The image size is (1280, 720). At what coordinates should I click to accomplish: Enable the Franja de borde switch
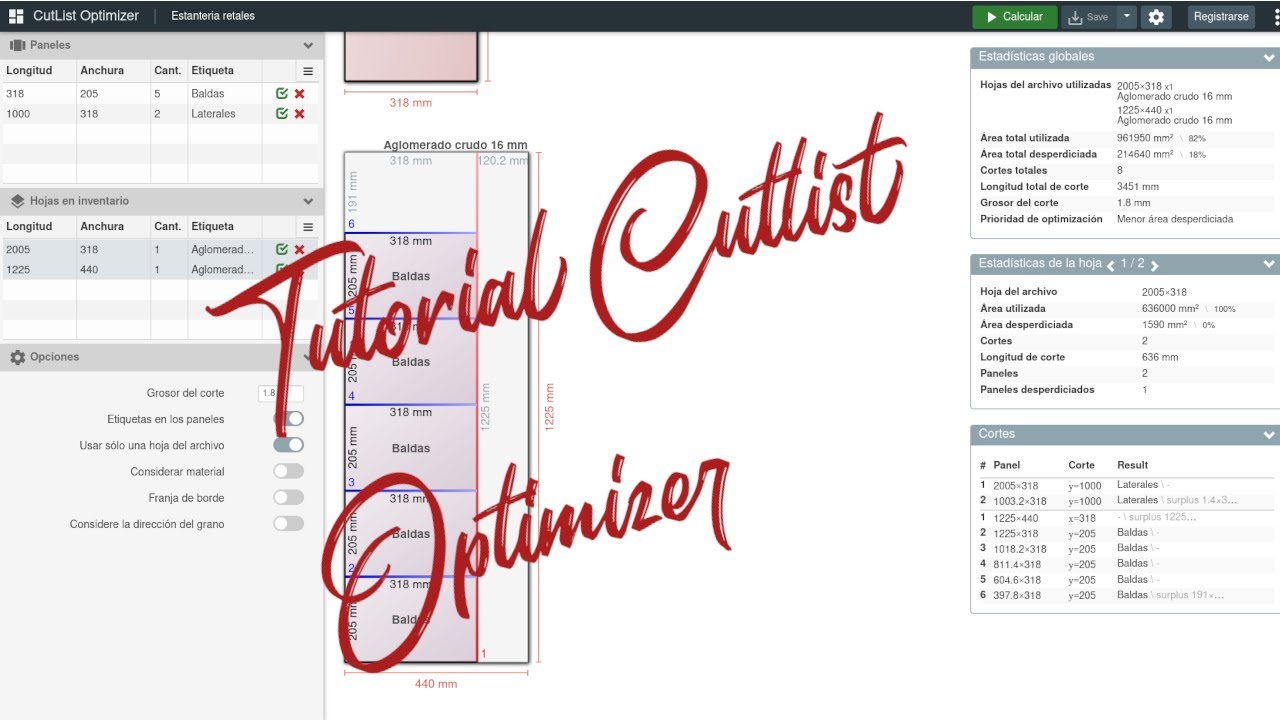[x=288, y=497]
